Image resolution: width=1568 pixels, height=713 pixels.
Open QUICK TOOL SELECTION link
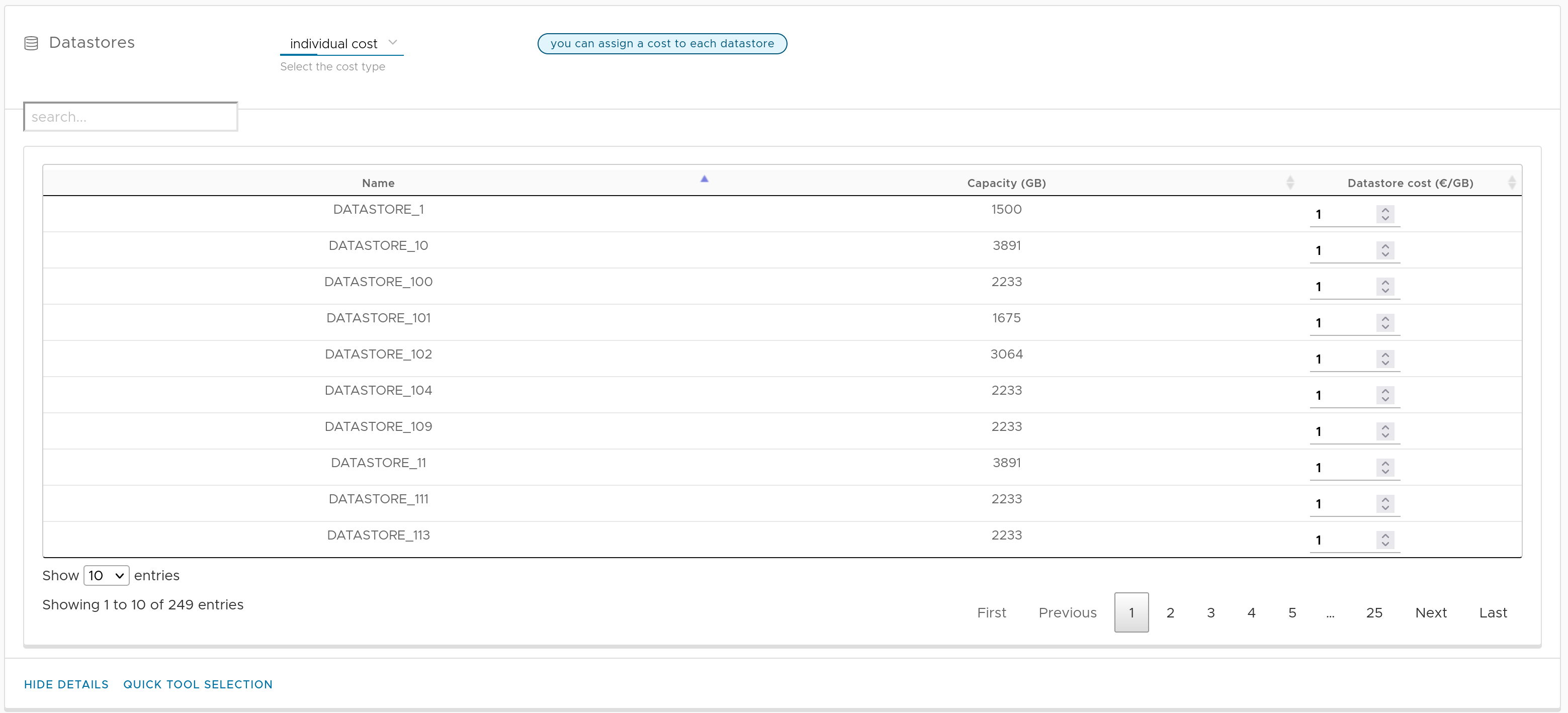[x=198, y=684]
